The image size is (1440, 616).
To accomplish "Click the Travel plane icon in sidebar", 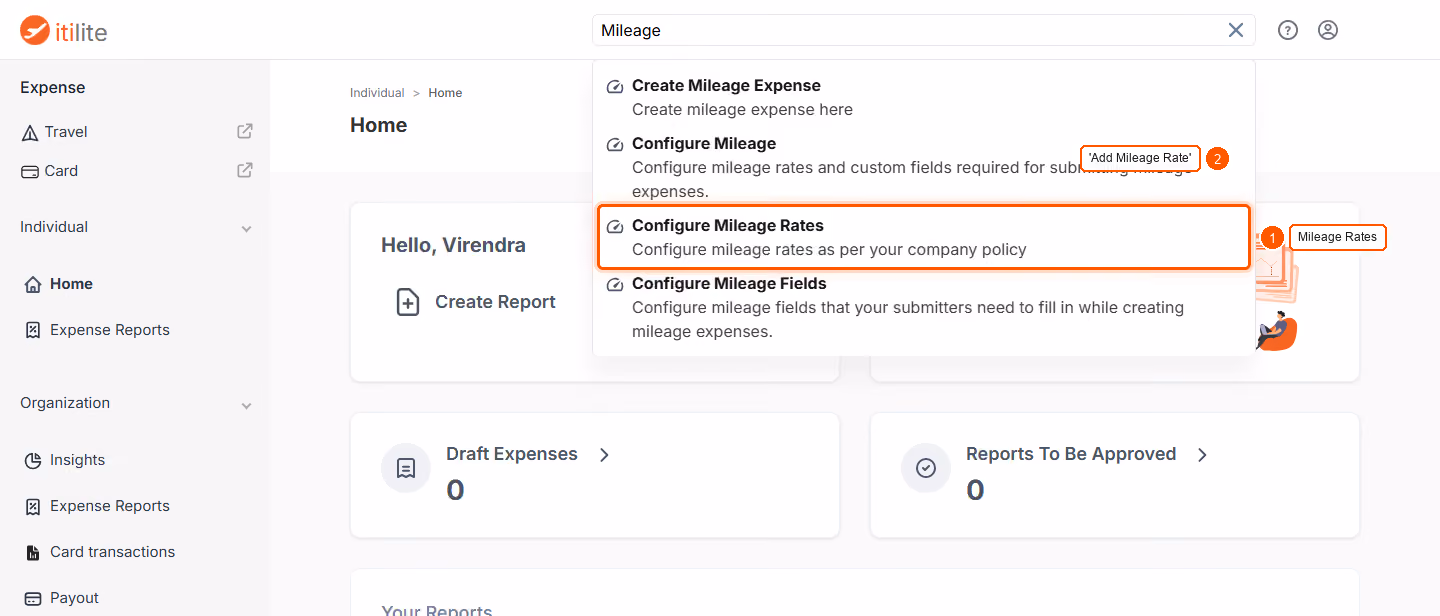I will (x=30, y=132).
